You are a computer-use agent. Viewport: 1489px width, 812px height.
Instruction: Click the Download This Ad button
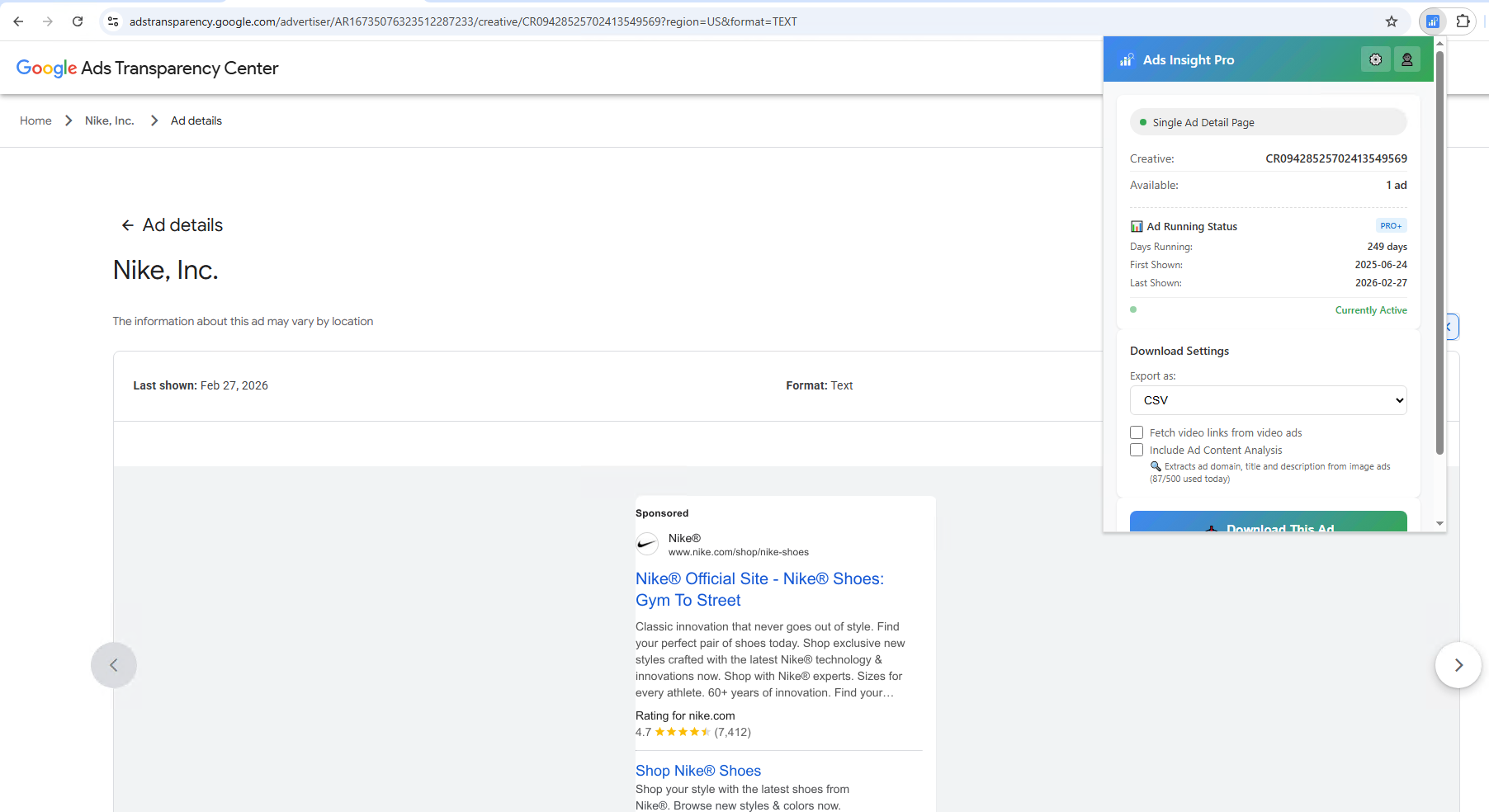(x=1268, y=526)
